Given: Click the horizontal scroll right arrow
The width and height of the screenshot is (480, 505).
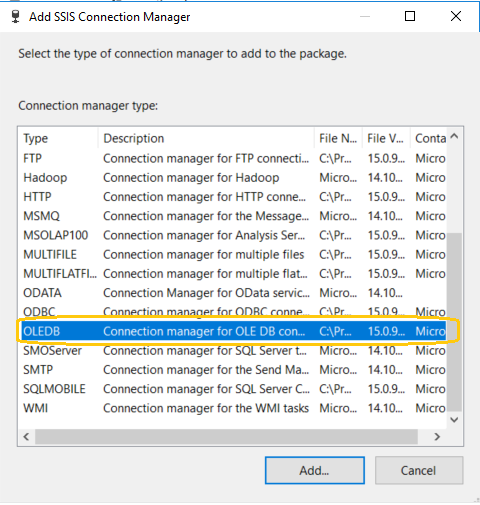Looking at the screenshot, I should [437, 437].
